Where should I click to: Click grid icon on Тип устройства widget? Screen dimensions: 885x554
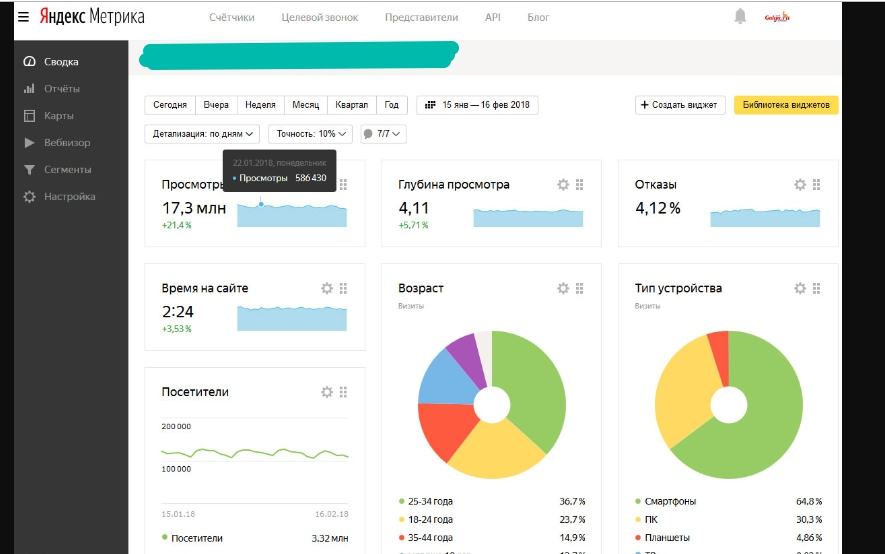[817, 288]
